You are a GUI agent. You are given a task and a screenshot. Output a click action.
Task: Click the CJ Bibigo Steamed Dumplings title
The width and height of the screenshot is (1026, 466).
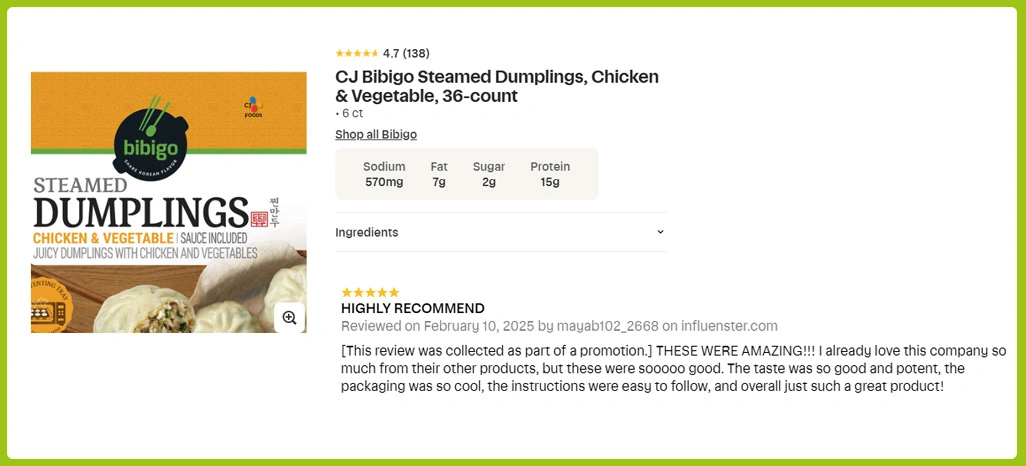[x=497, y=86]
